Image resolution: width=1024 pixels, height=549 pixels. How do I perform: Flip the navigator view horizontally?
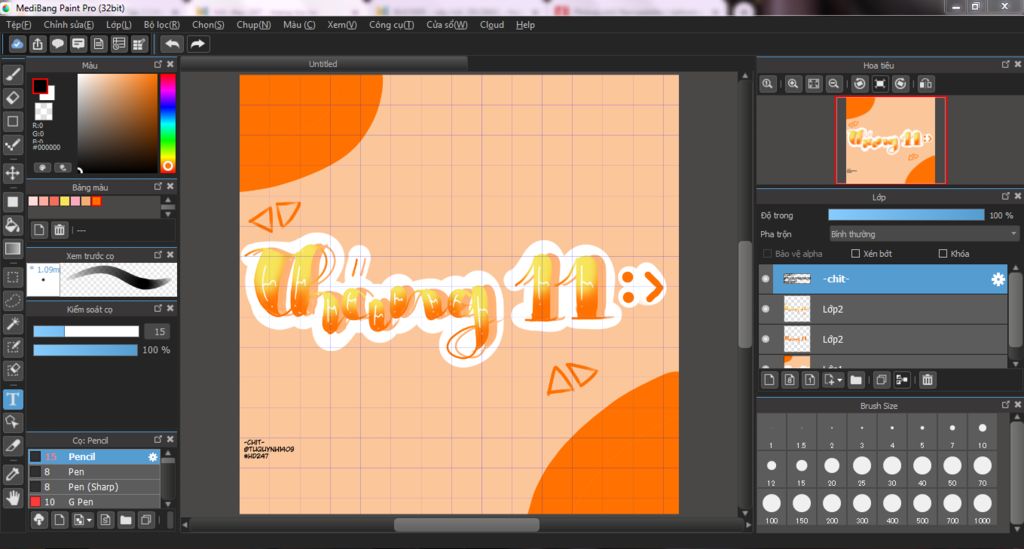pyautogui.click(x=925, y=84)
